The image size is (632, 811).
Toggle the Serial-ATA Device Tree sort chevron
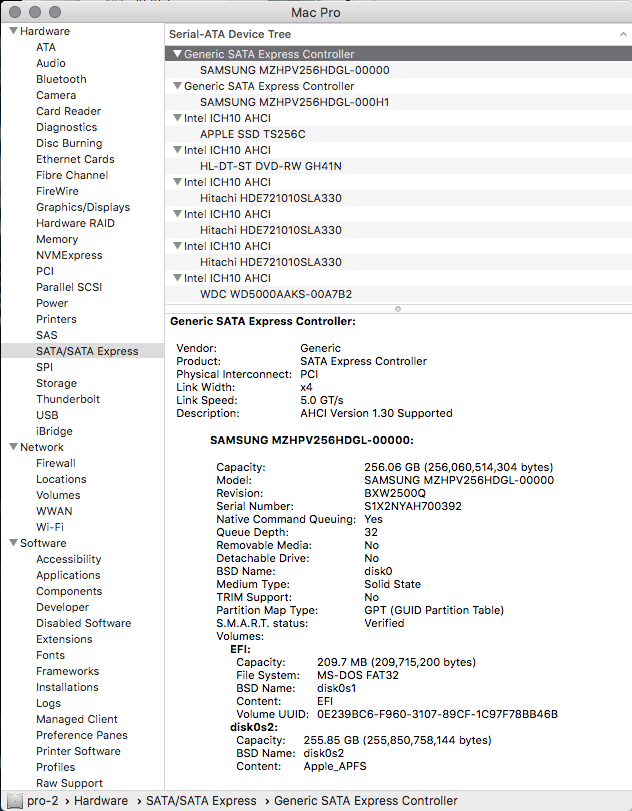(x=623, y=34)
